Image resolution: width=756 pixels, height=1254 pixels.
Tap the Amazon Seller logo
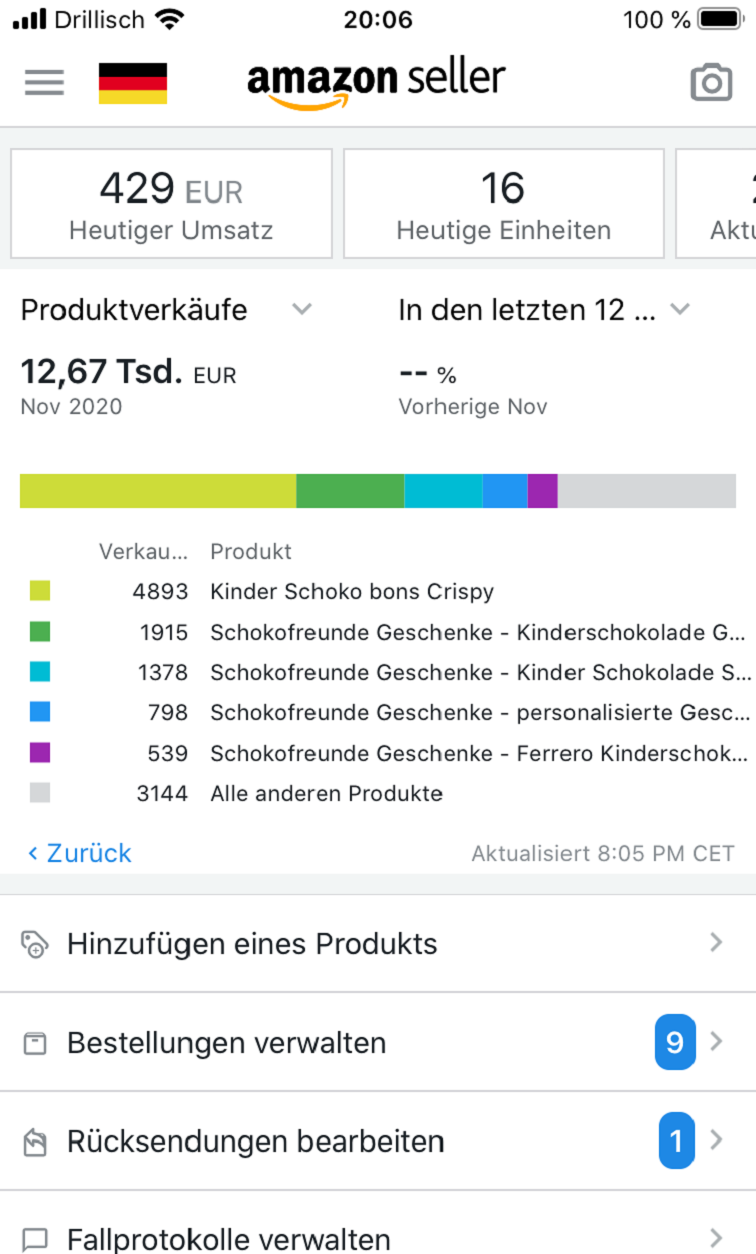click(376, 82)
